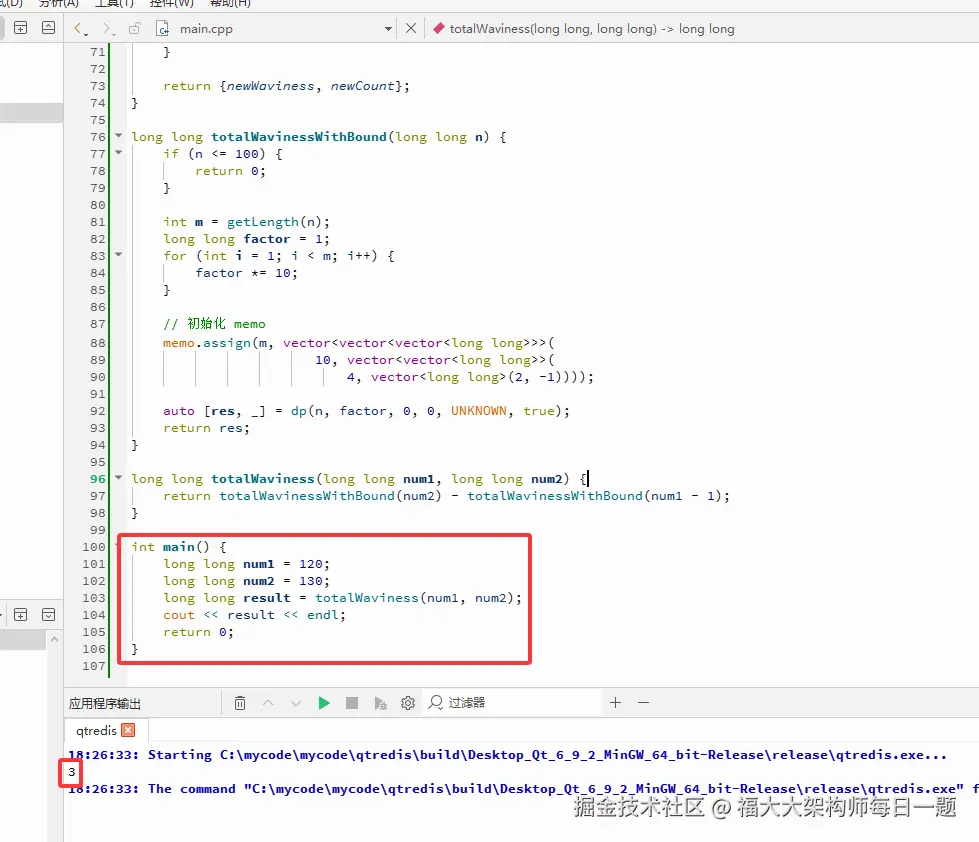Click 'factor *= 10;' on line 84
This screenshot has height=842, width=979.
pos(247,273)
